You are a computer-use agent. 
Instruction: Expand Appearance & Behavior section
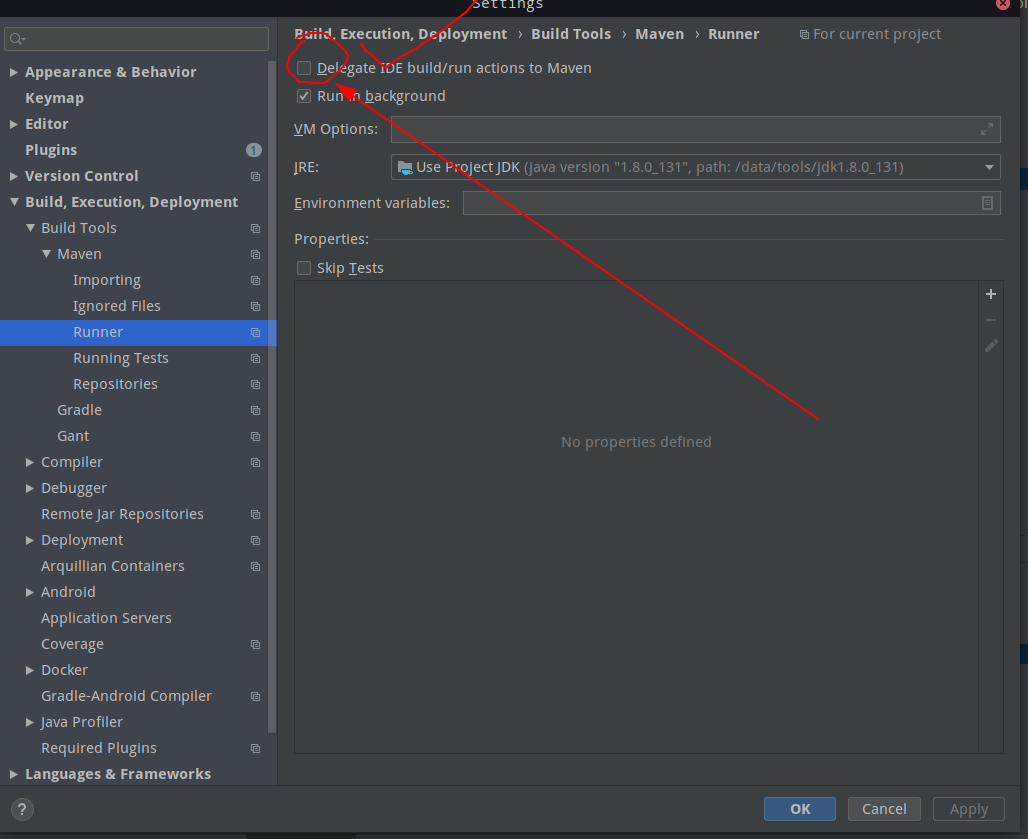click(13, 71)
